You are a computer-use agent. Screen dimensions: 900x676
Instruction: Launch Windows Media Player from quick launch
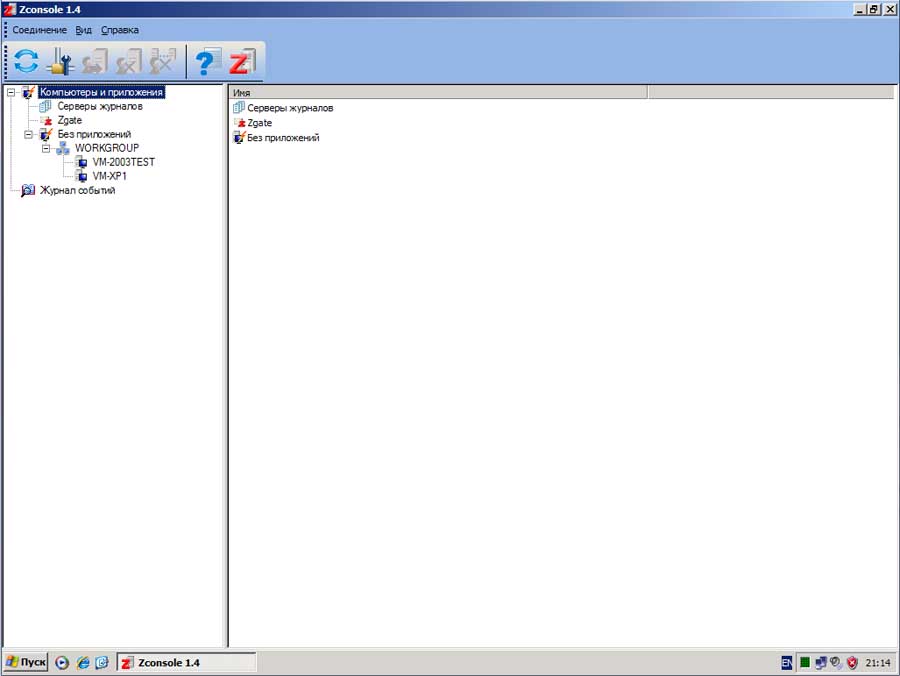pos(62,663)
